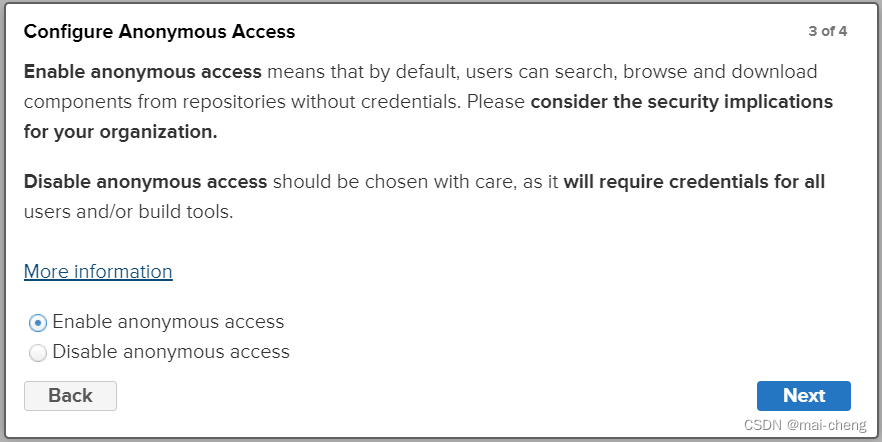The image size is (882, 442).
Task: Click the components from repositories without credentials text
Action: 242,102
